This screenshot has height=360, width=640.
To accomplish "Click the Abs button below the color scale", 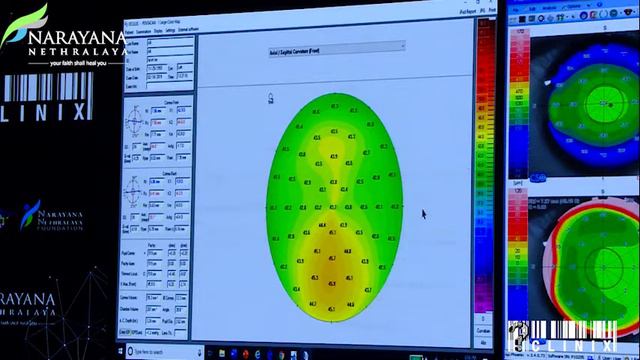I will click(x=484, y=343).
